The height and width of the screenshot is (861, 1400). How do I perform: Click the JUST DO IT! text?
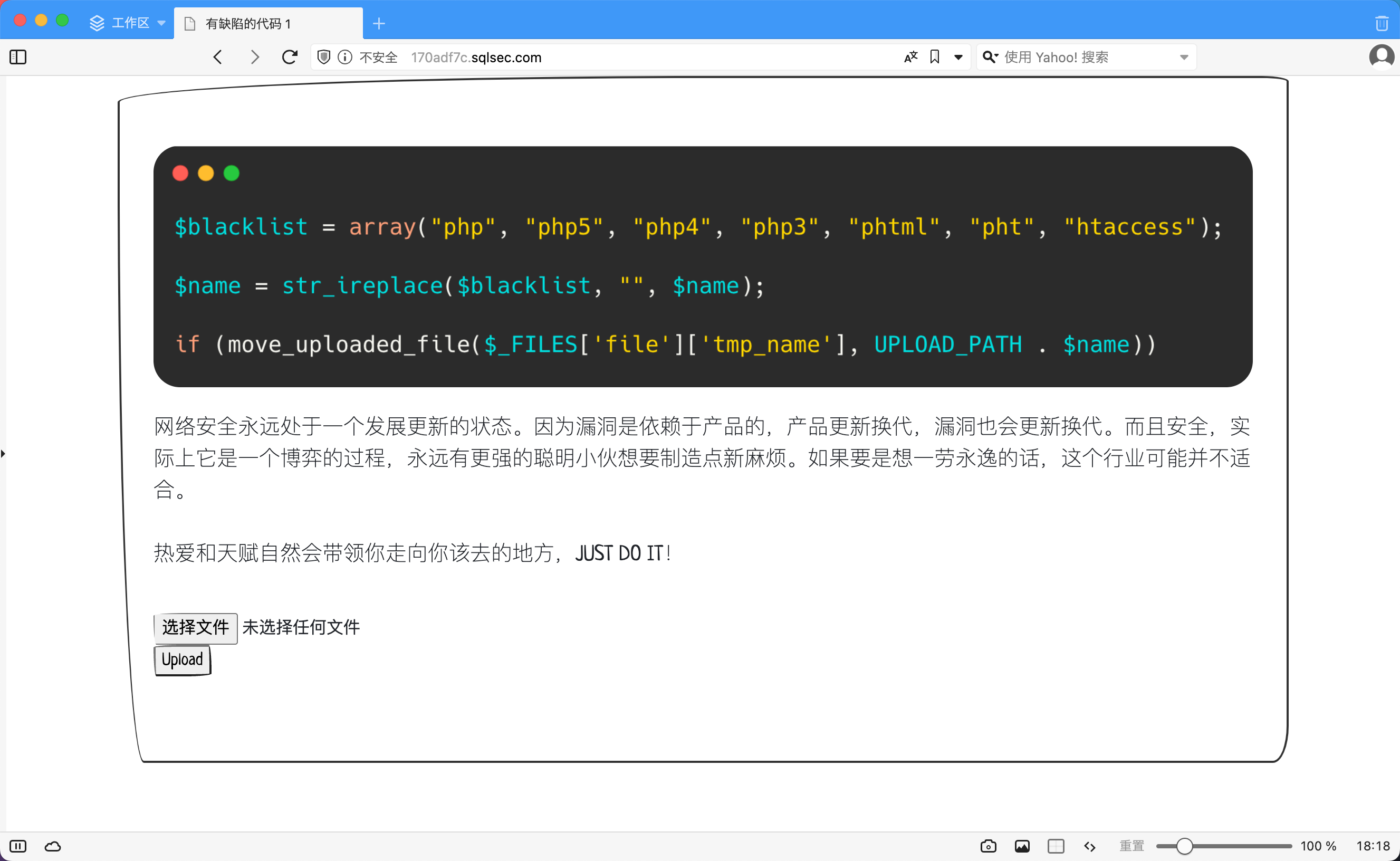[624, 552]
